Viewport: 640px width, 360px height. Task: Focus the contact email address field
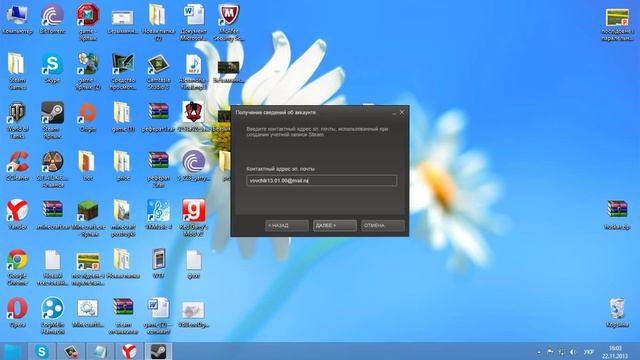(321, 180)
